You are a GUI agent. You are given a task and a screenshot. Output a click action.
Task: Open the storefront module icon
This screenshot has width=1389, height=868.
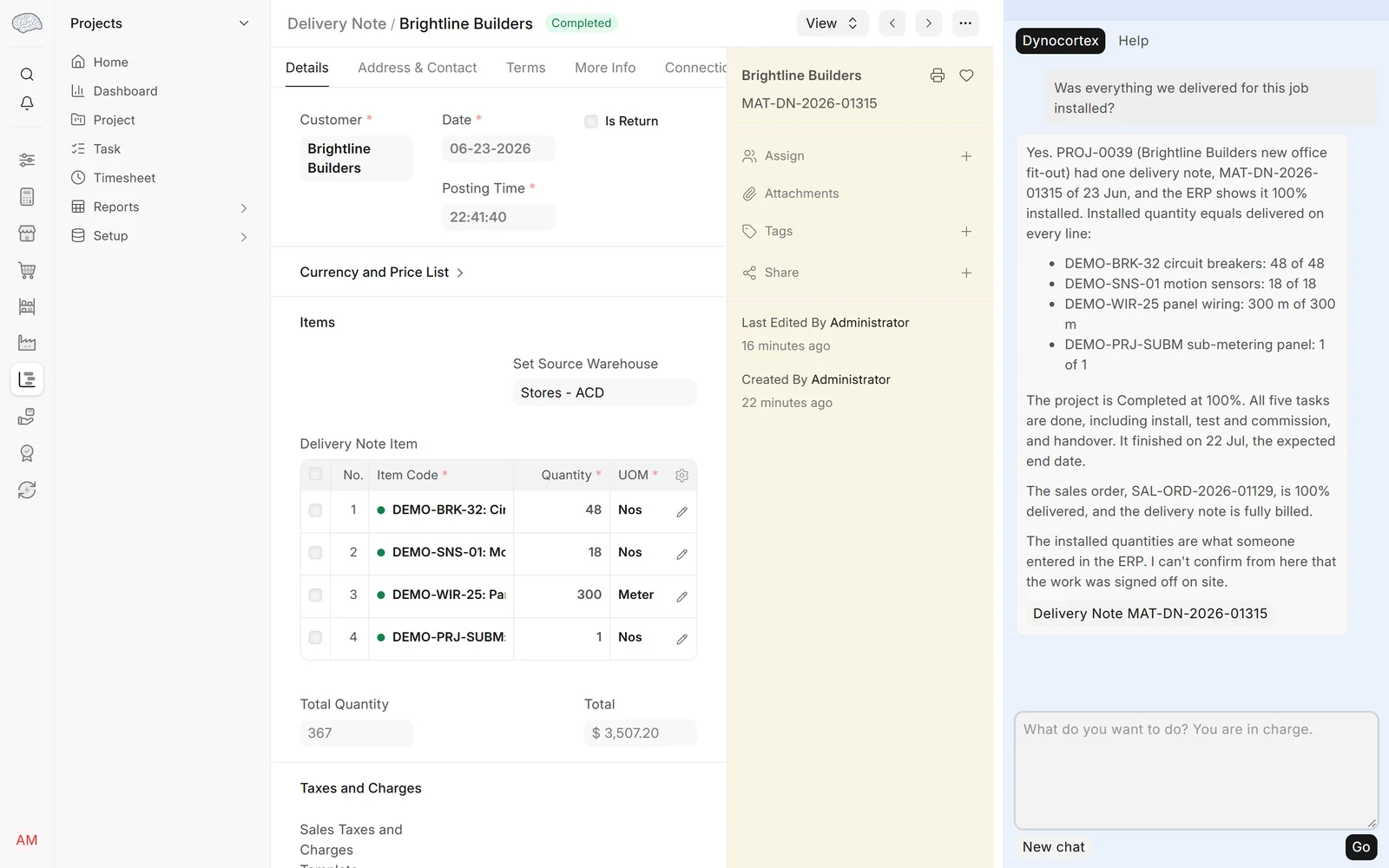tap(27, 233)
